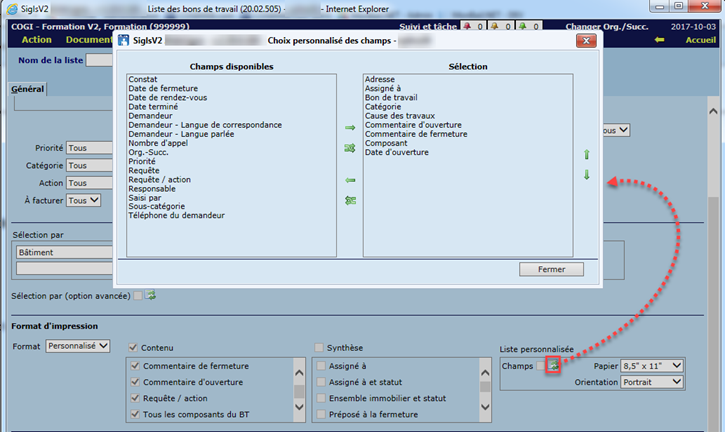Viewport: 725px width, 432px height.
Task: Click the remove-all-fields double left arrow
Action: [350, 200]
